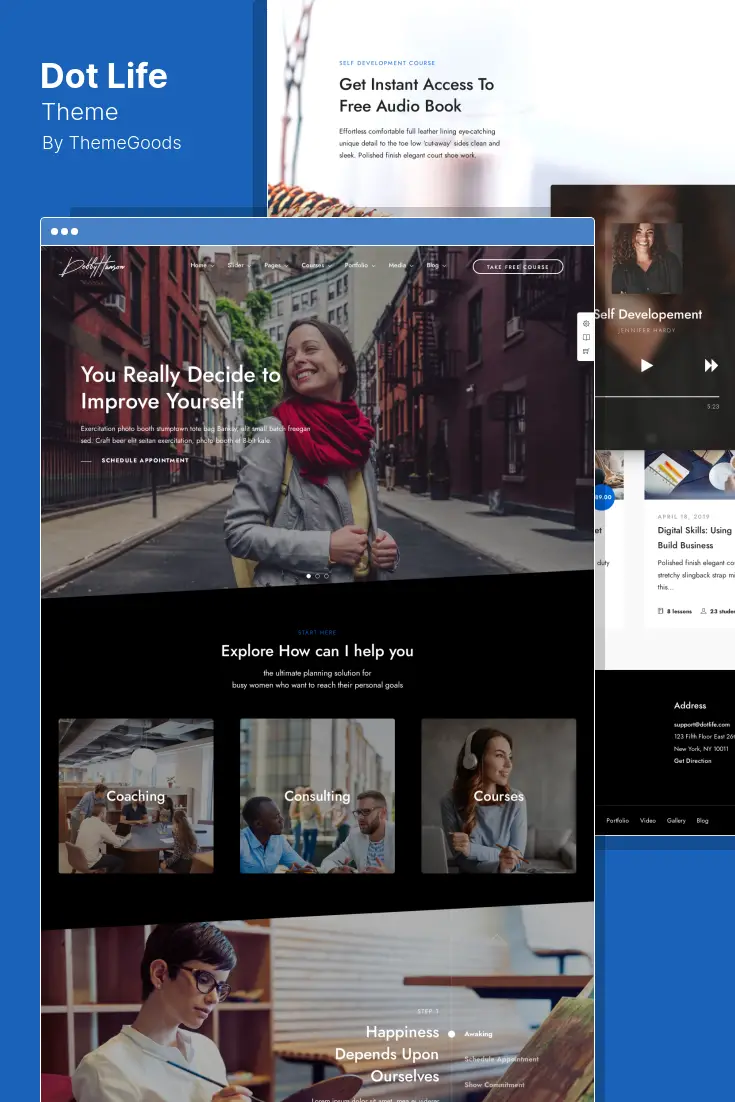Click the 'By ThemeGoods' text
Screen dimensions: 735x1102
112,143
